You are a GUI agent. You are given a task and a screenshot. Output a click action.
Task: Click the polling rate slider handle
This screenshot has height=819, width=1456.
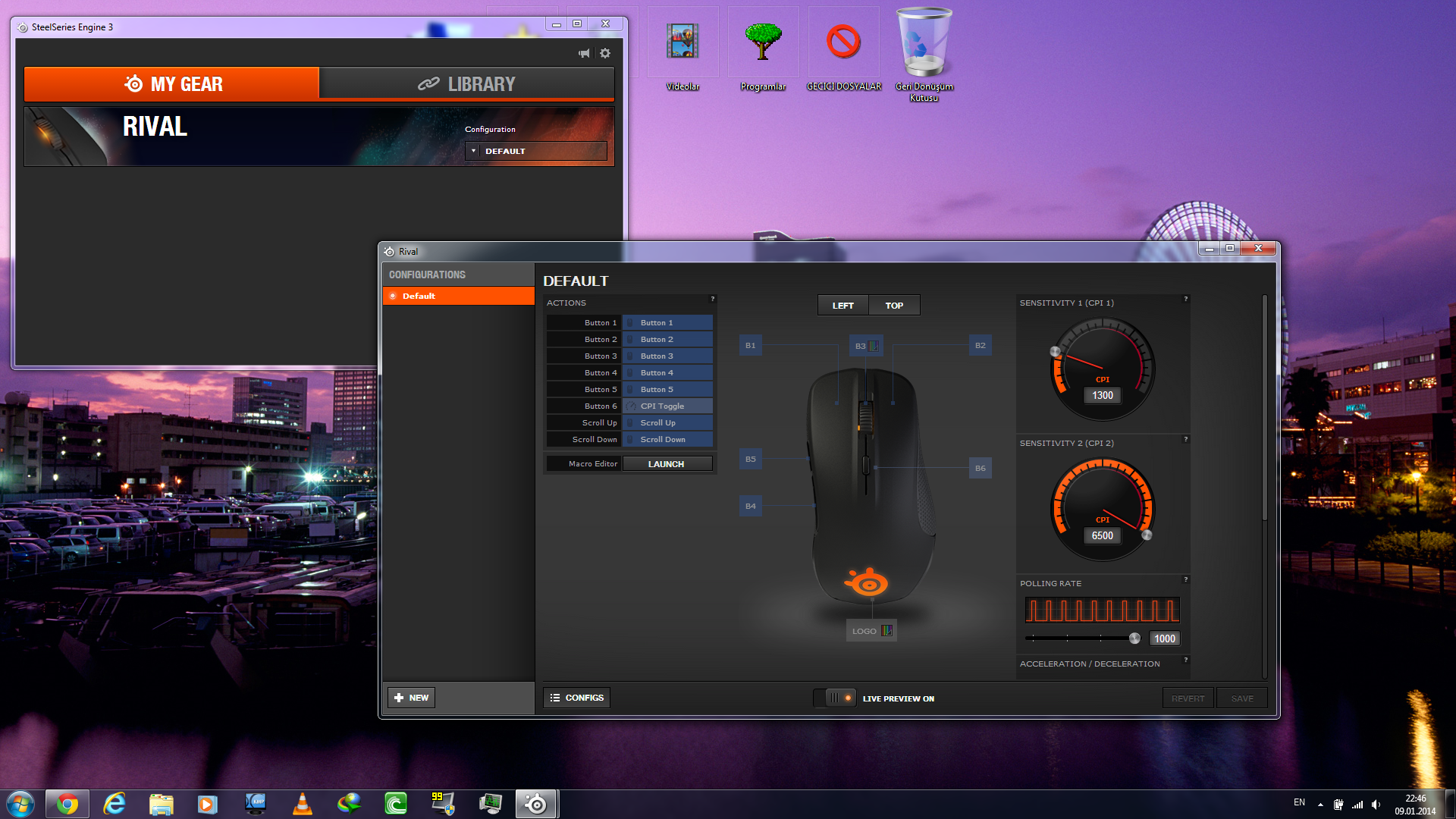coord(1134,639)
